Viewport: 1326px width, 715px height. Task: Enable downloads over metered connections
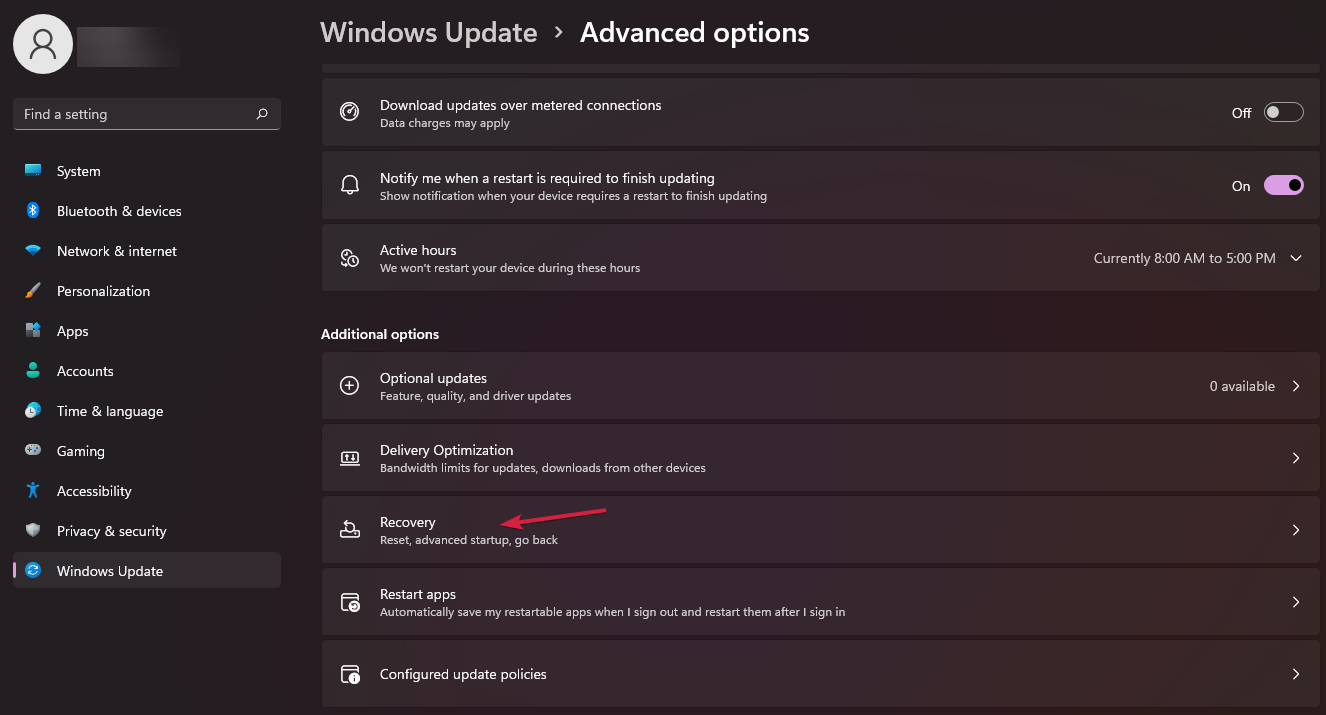pyautogui.click(x=1283, y=112)
